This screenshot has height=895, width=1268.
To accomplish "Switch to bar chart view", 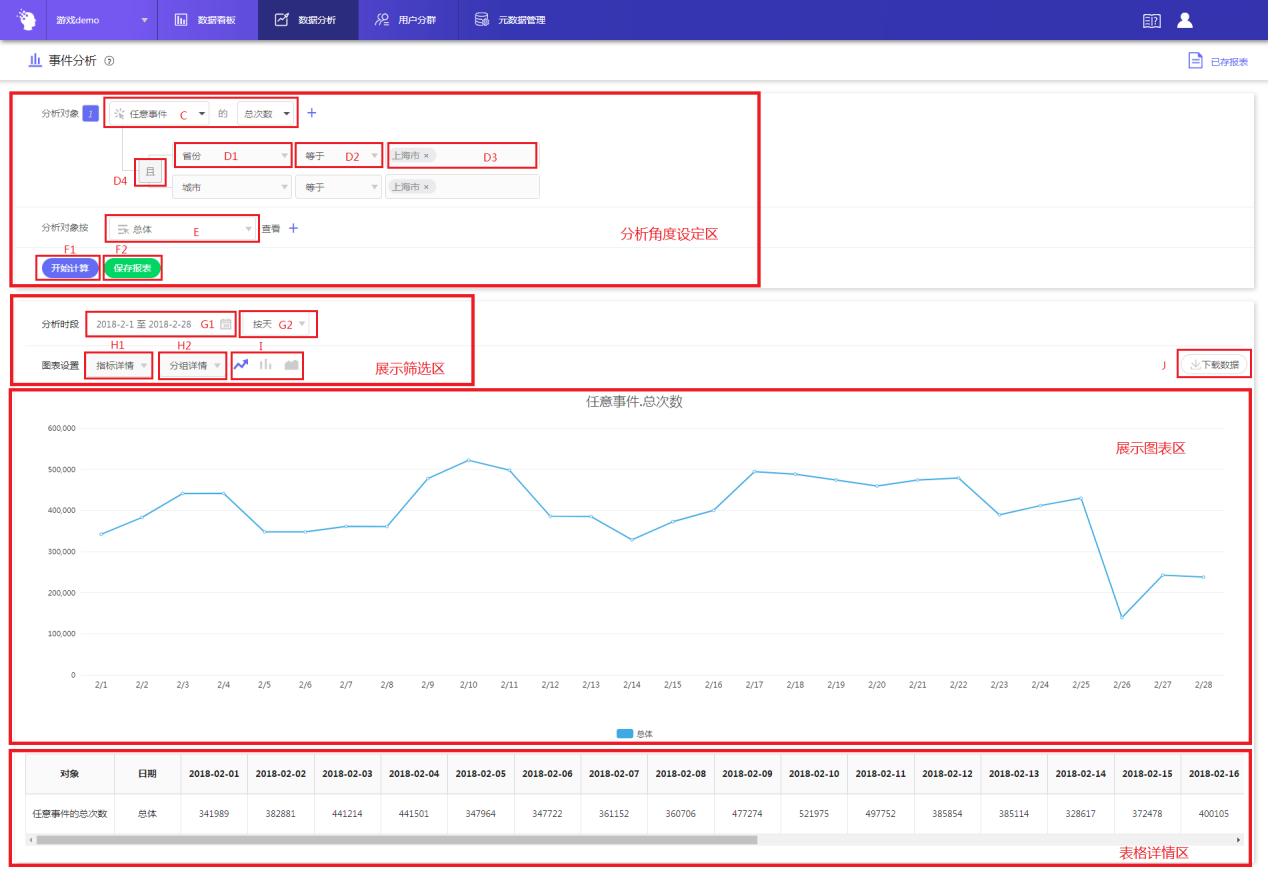I will [x=266, y=365].
